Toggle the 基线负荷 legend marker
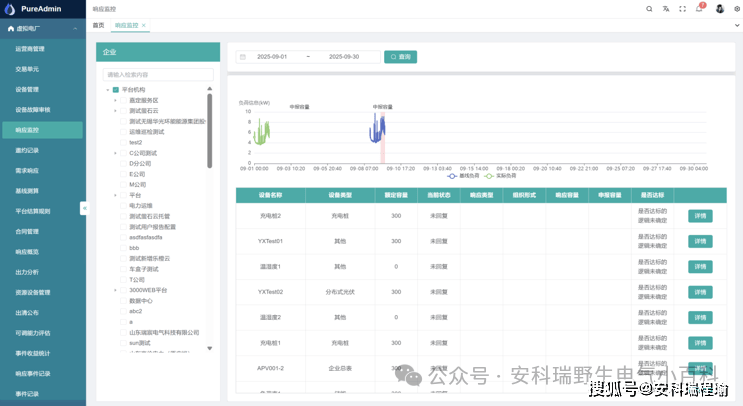743x406 pixels. tap(452, 176)
